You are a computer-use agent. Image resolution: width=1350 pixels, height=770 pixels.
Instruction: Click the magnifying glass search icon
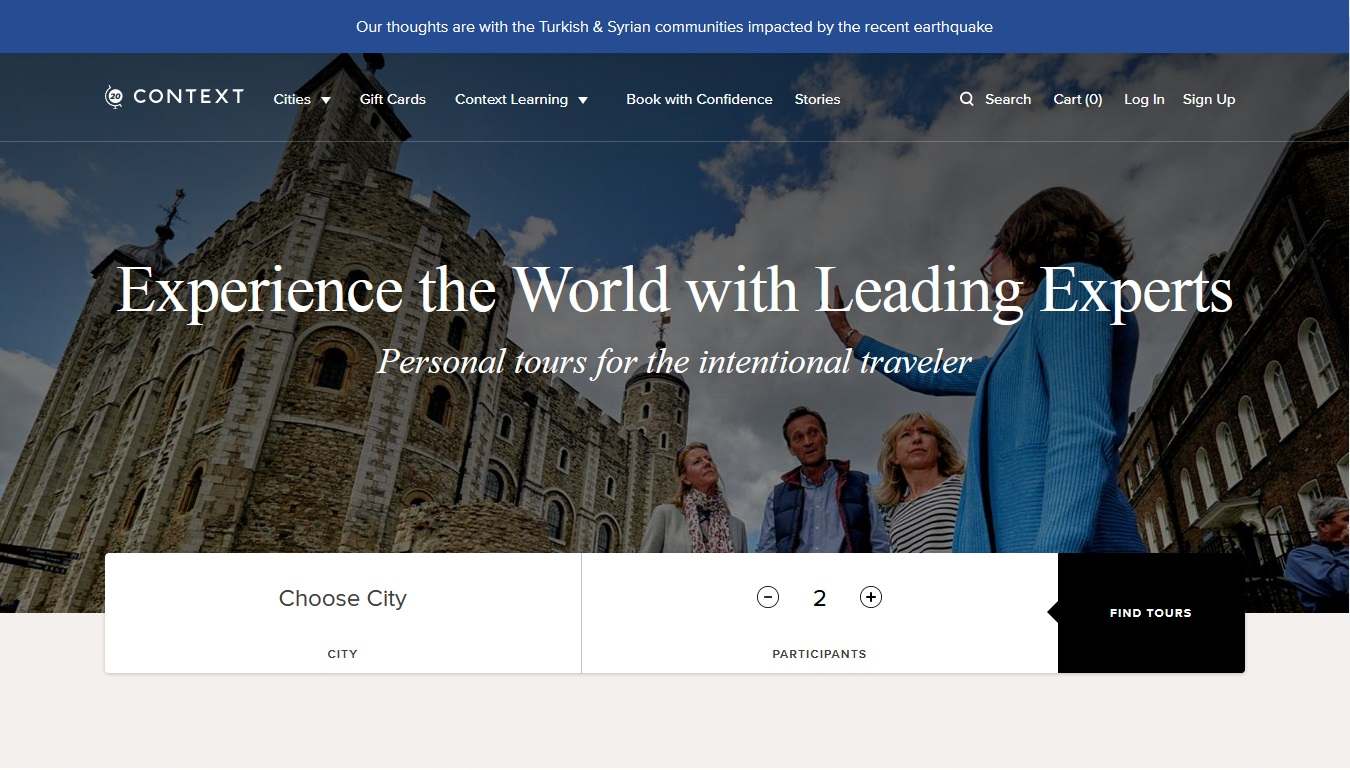(966, 99)
